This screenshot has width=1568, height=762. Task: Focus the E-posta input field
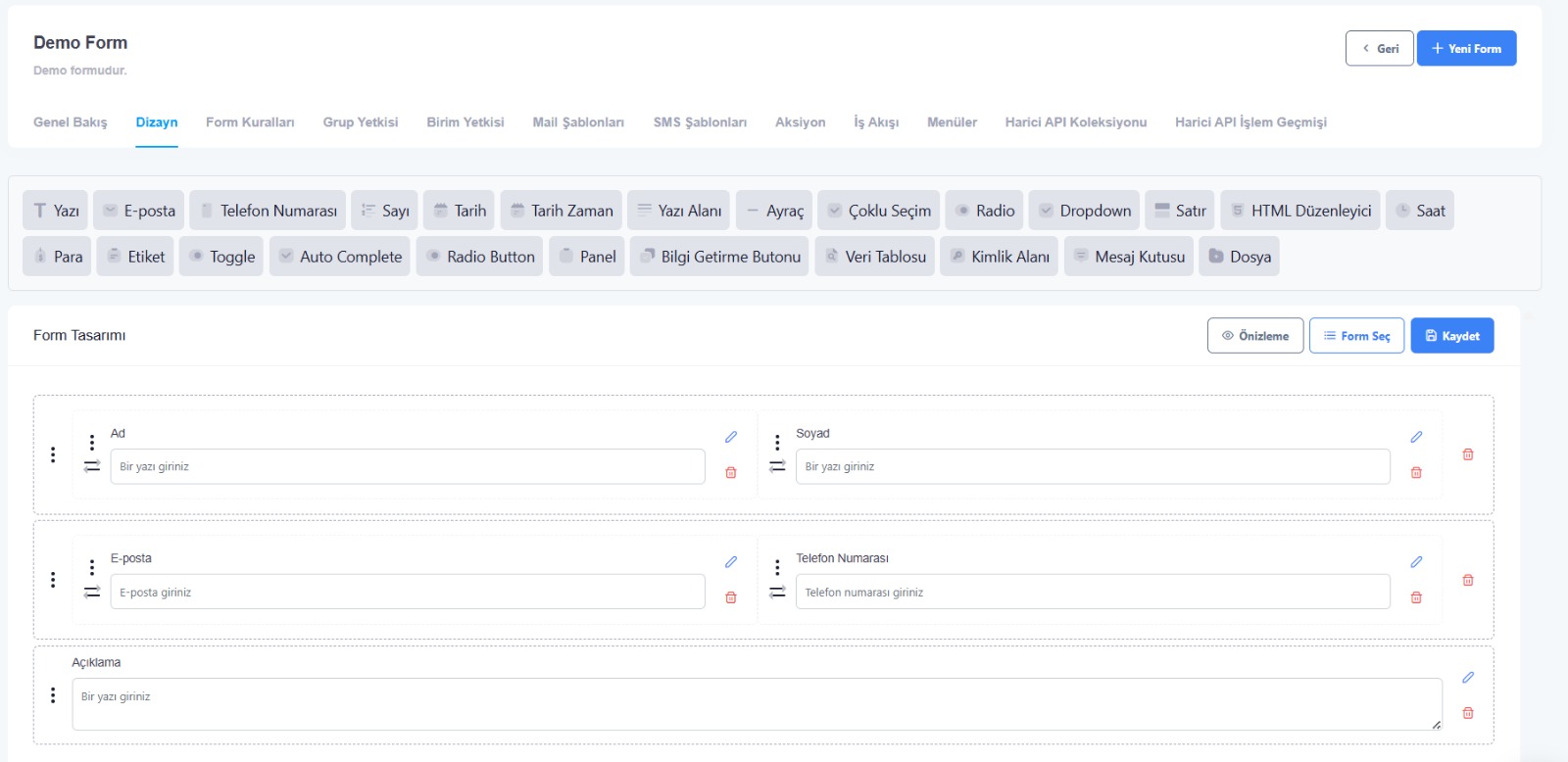407,592
